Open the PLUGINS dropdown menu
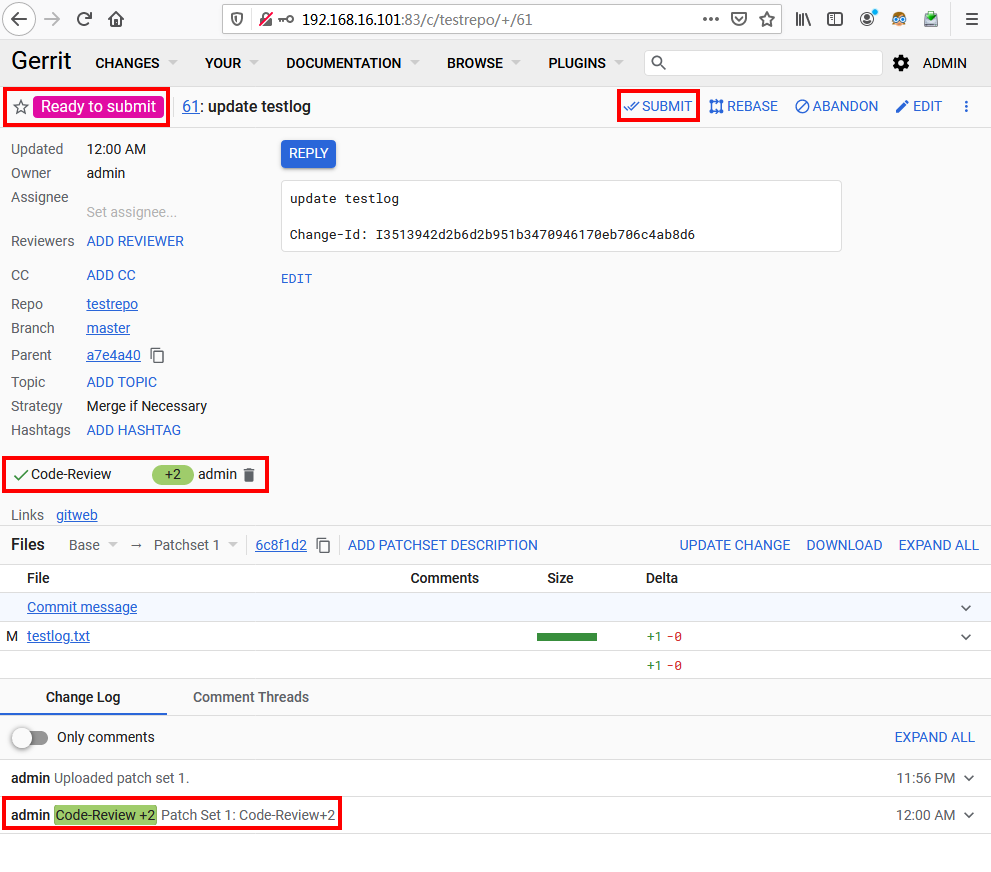This screenshot has height=872, width=991. [x=586, y=63]
